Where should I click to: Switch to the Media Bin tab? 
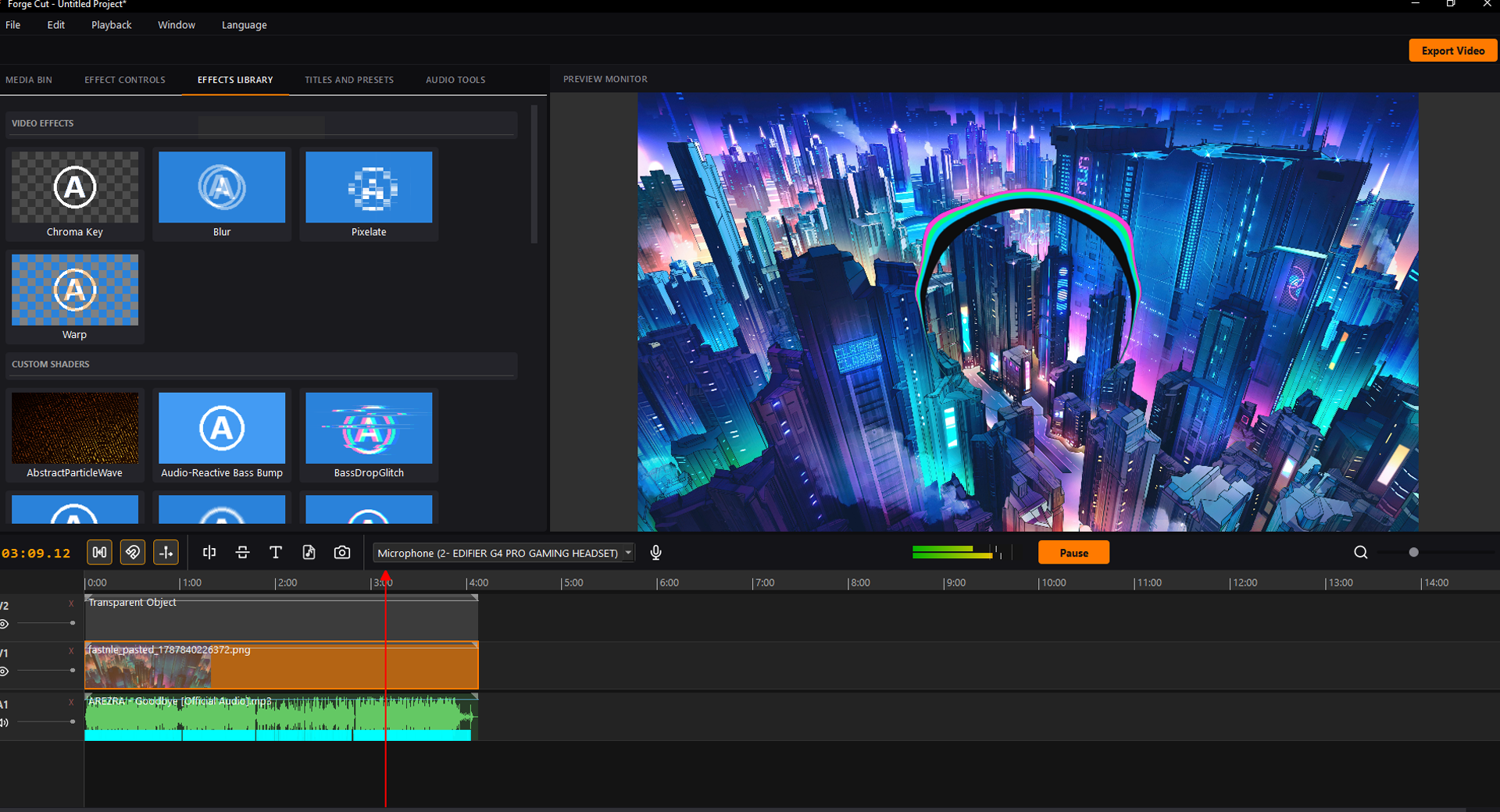pyautogui.click(x=29, y=80)
